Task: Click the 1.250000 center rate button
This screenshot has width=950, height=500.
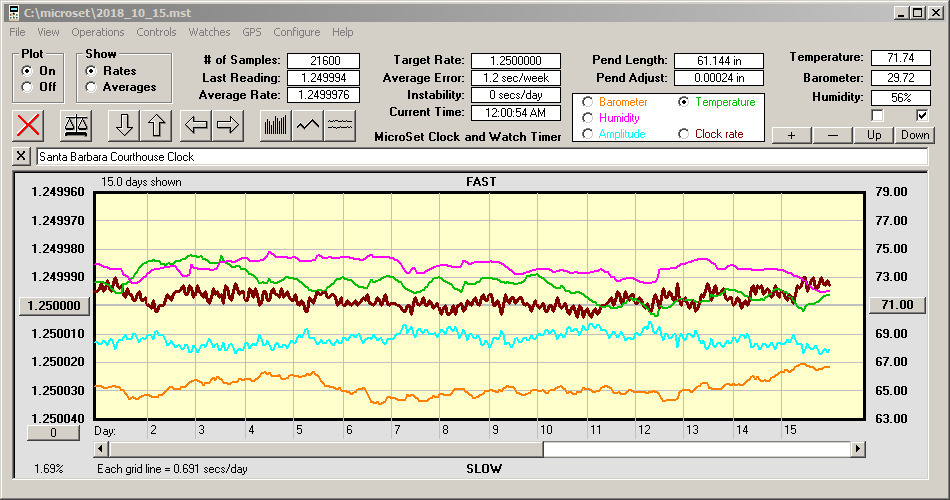Action: tap(55, 305)
